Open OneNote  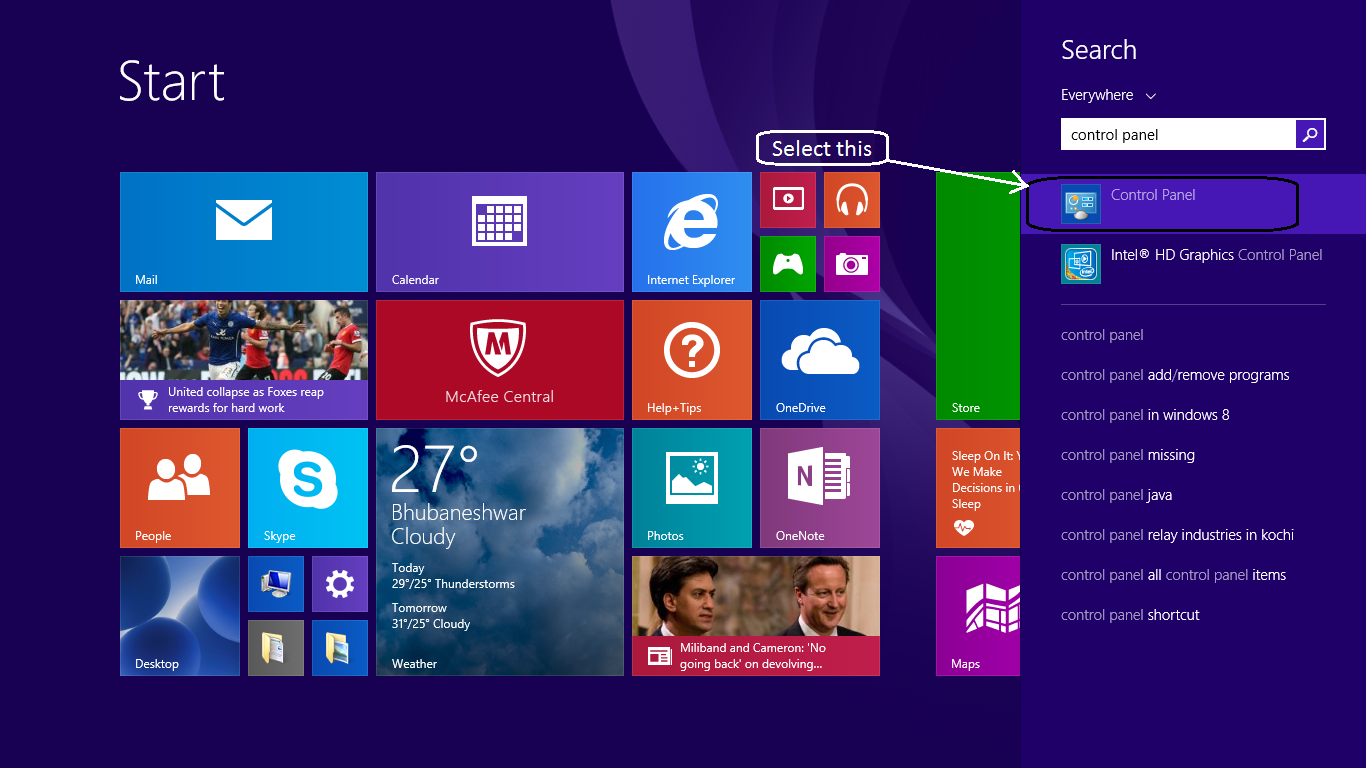[819, 488]
